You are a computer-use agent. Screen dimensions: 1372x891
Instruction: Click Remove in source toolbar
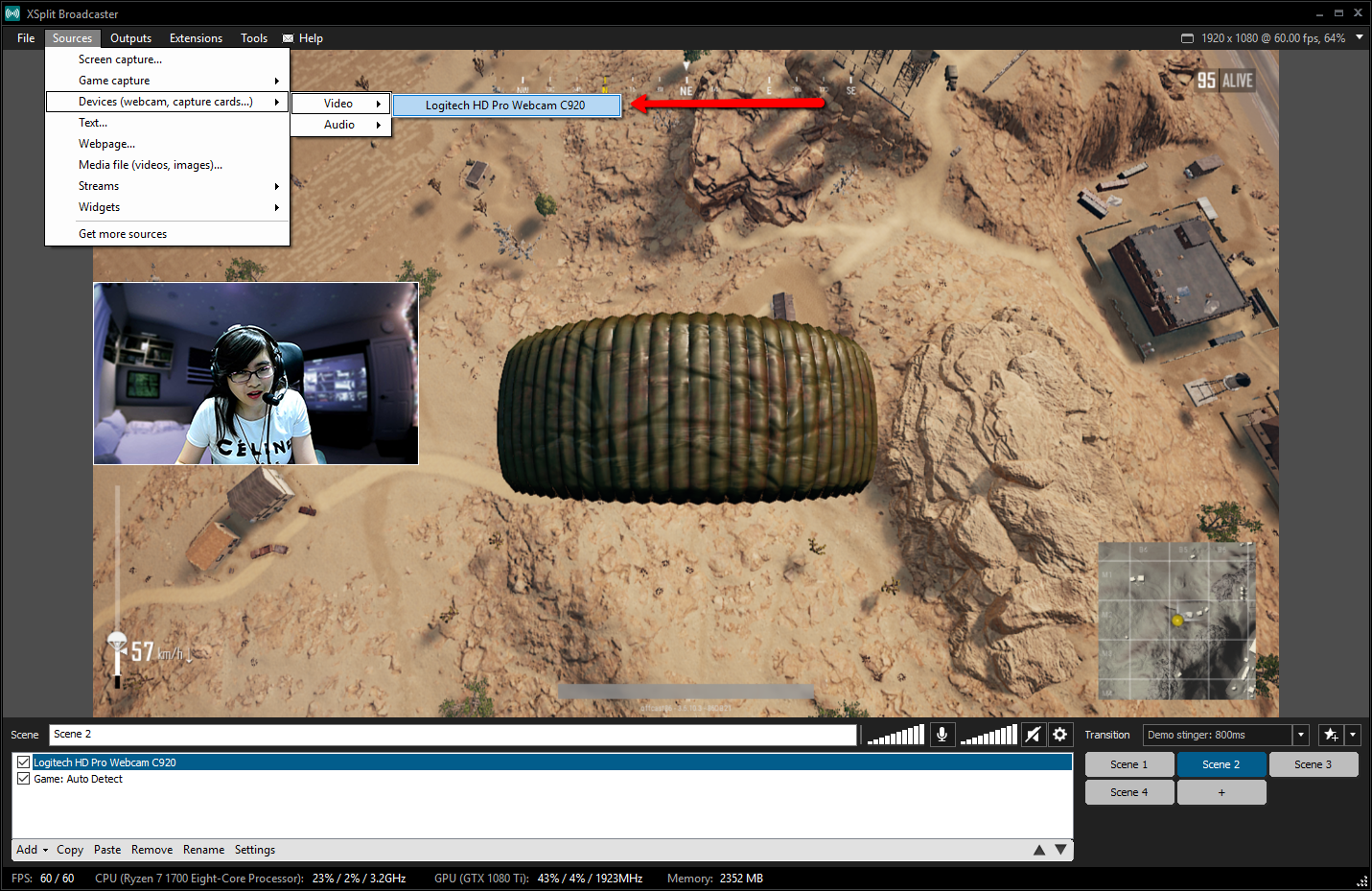pos(152,850)
